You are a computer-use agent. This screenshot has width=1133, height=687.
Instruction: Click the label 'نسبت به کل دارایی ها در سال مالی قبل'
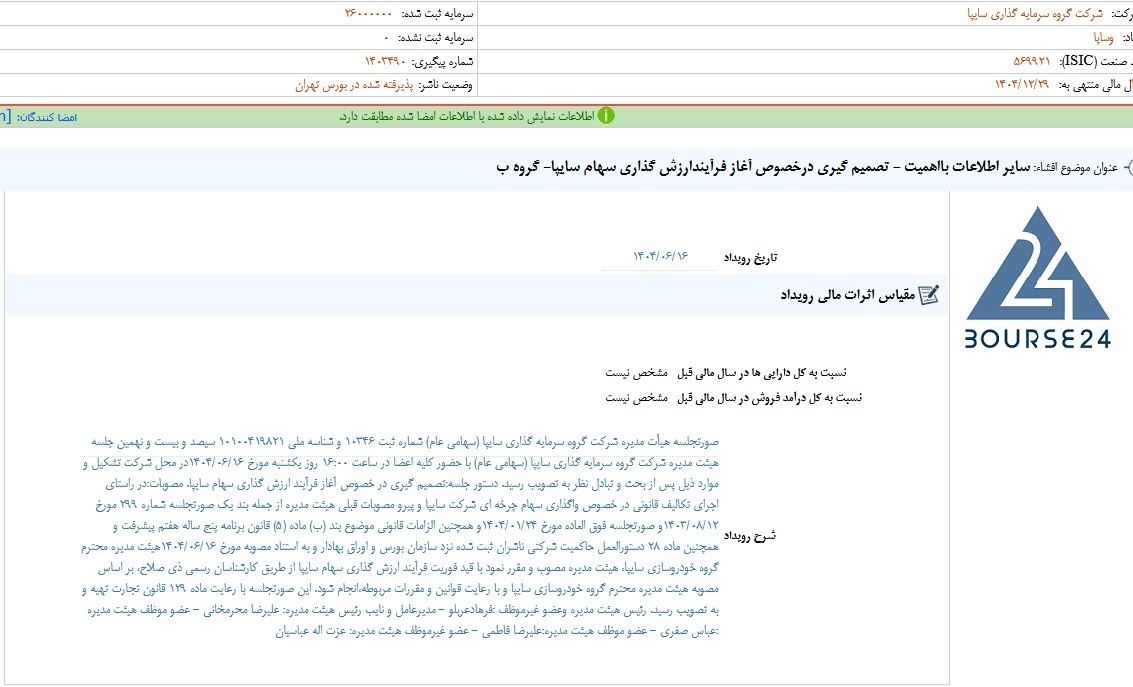(762, 373)
